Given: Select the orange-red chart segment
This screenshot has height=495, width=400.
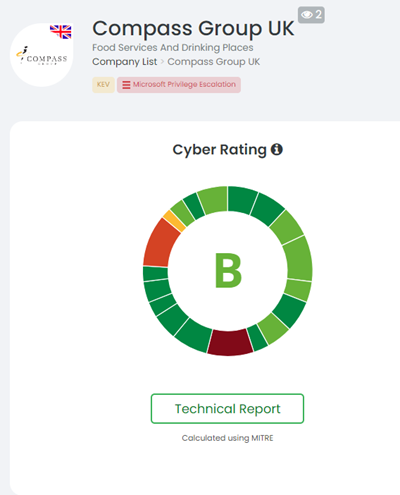Looking at the screenshot, I should [161, 245].
